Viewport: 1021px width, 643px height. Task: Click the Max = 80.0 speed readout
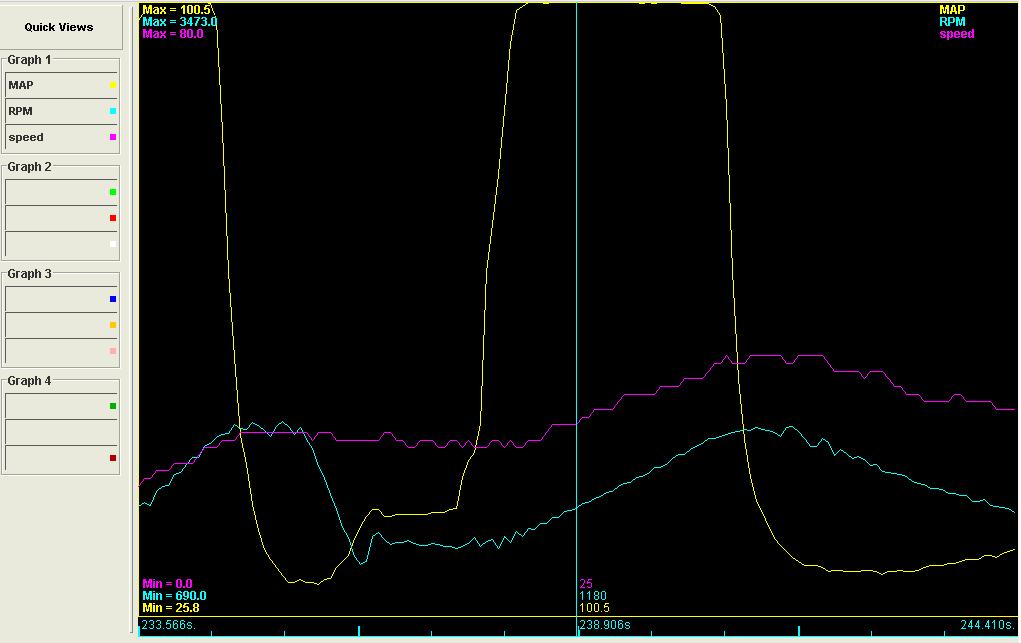(x=173, y=34)
